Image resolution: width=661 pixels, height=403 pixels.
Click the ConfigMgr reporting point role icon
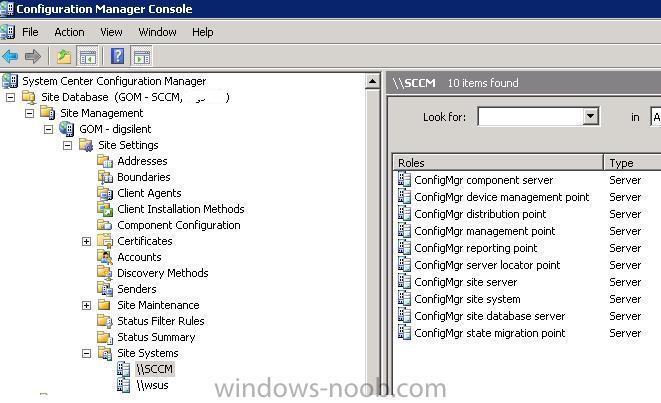pos(404,248)
